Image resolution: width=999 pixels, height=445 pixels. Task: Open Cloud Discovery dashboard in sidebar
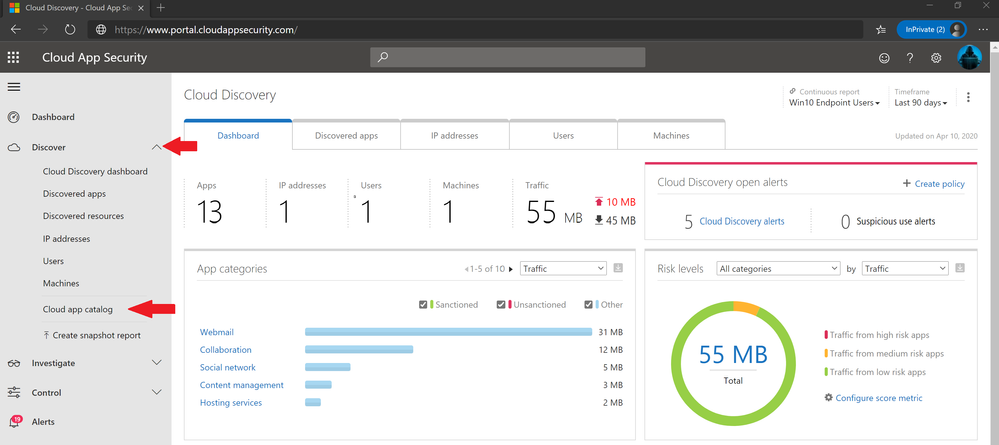pyautogui.click(x=95, y=171)
